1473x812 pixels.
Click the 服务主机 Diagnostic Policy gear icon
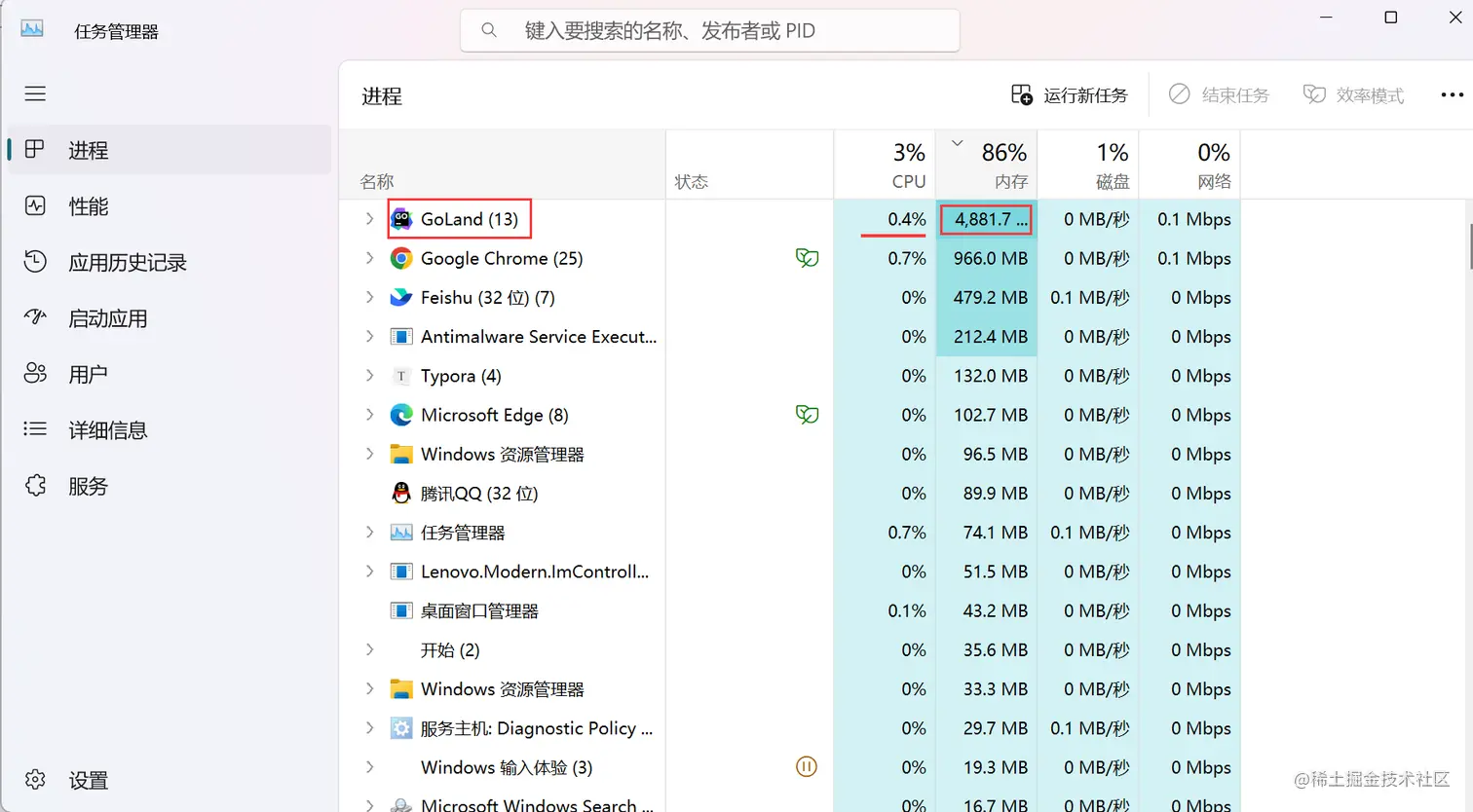[x=401, y=728]
